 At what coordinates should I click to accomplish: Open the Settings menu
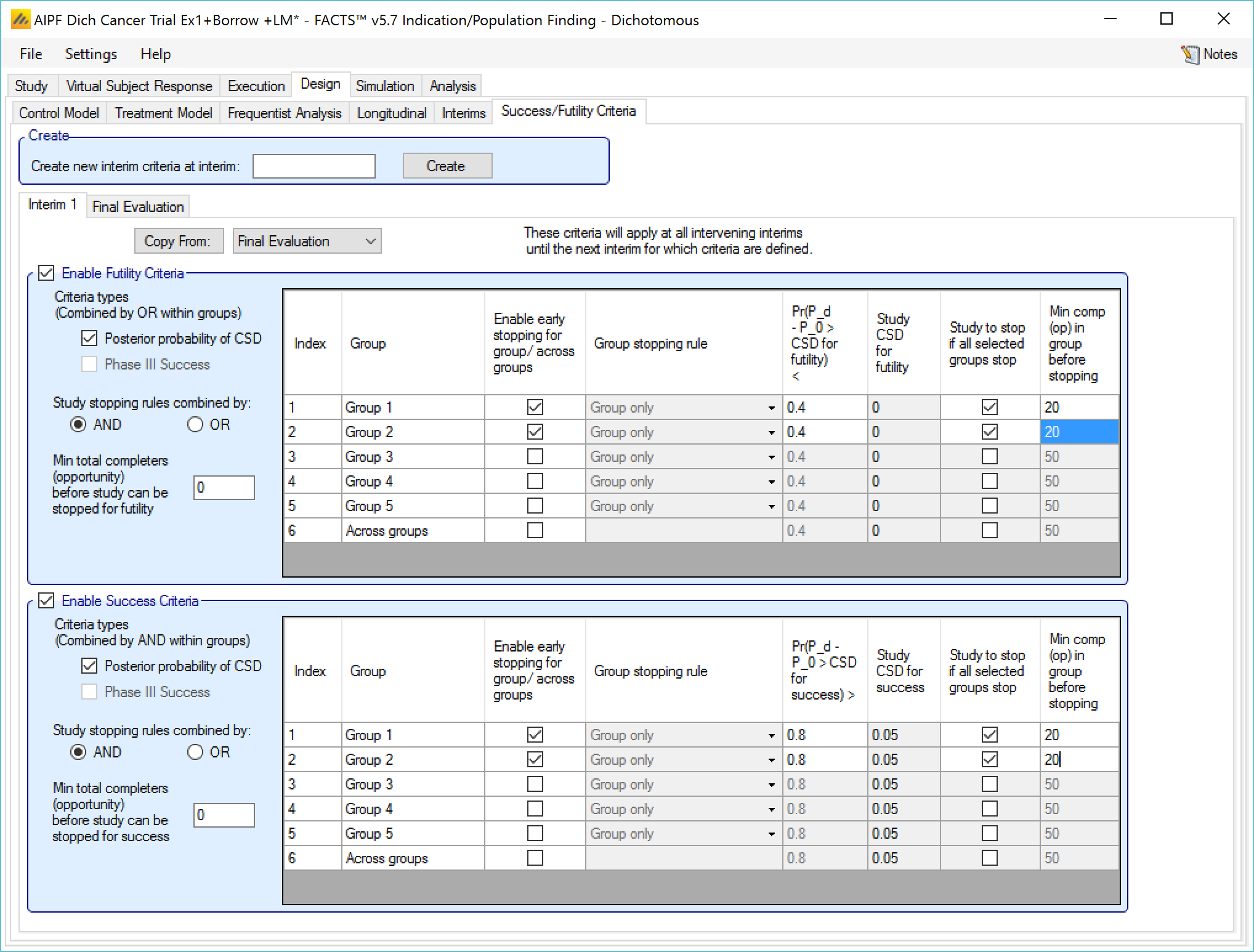(91, 54)
